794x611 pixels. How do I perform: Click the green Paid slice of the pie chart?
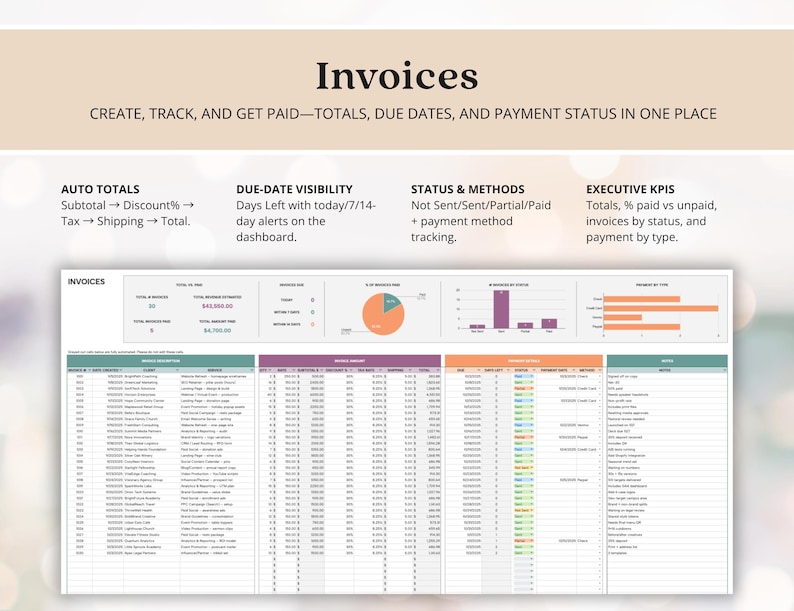(391, 302)
